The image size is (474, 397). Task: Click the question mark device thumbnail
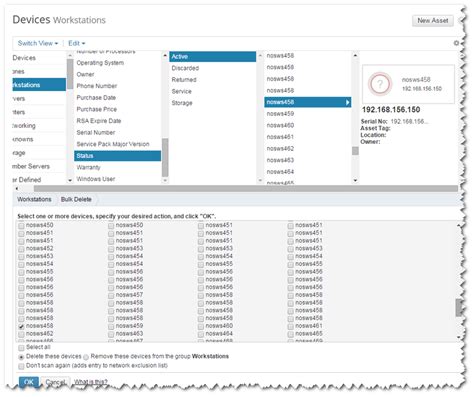[380, 84]
